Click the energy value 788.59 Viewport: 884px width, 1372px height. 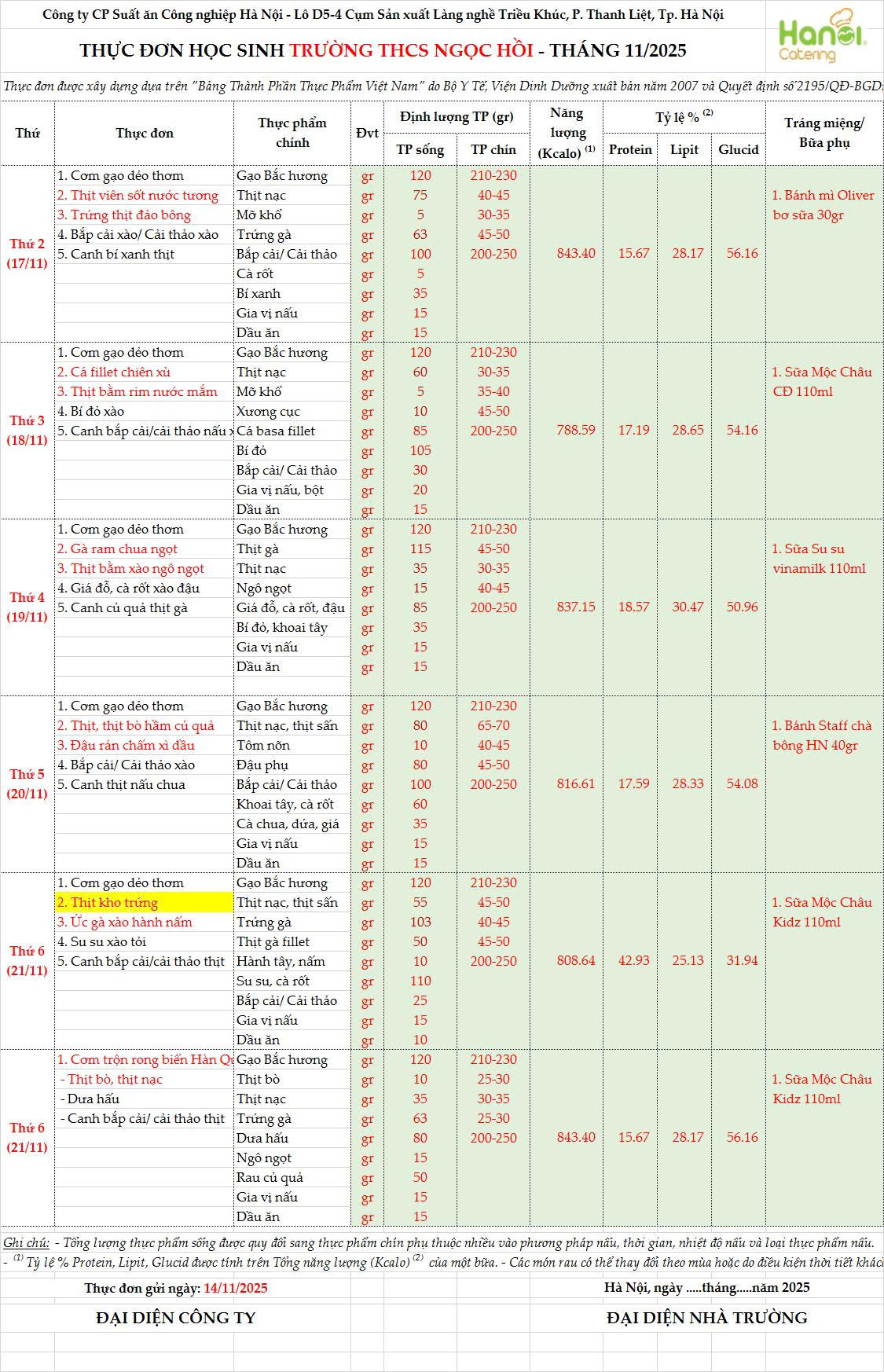coord(575,430)
